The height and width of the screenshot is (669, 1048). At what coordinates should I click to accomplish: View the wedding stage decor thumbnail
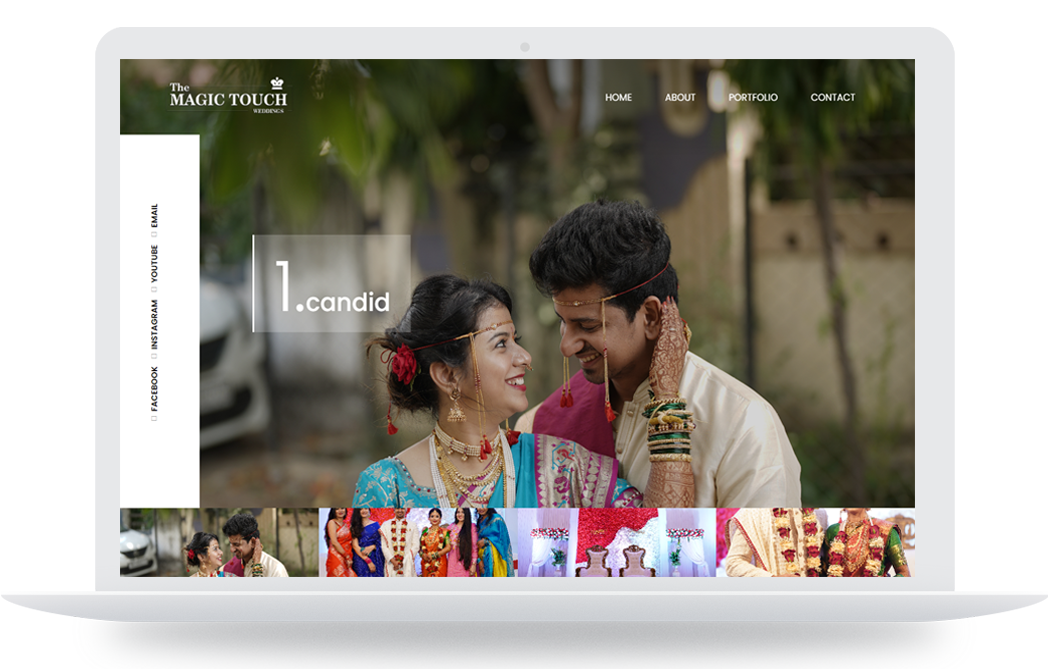616,542
